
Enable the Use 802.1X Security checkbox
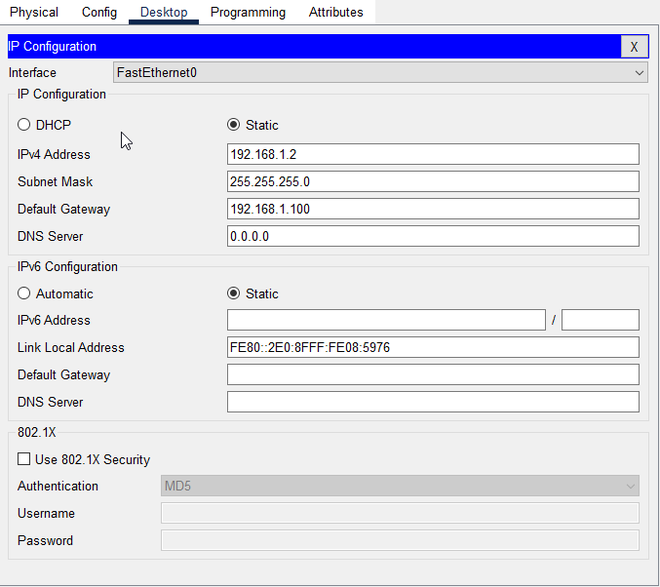pyautogui.click(x=24, y=460)
